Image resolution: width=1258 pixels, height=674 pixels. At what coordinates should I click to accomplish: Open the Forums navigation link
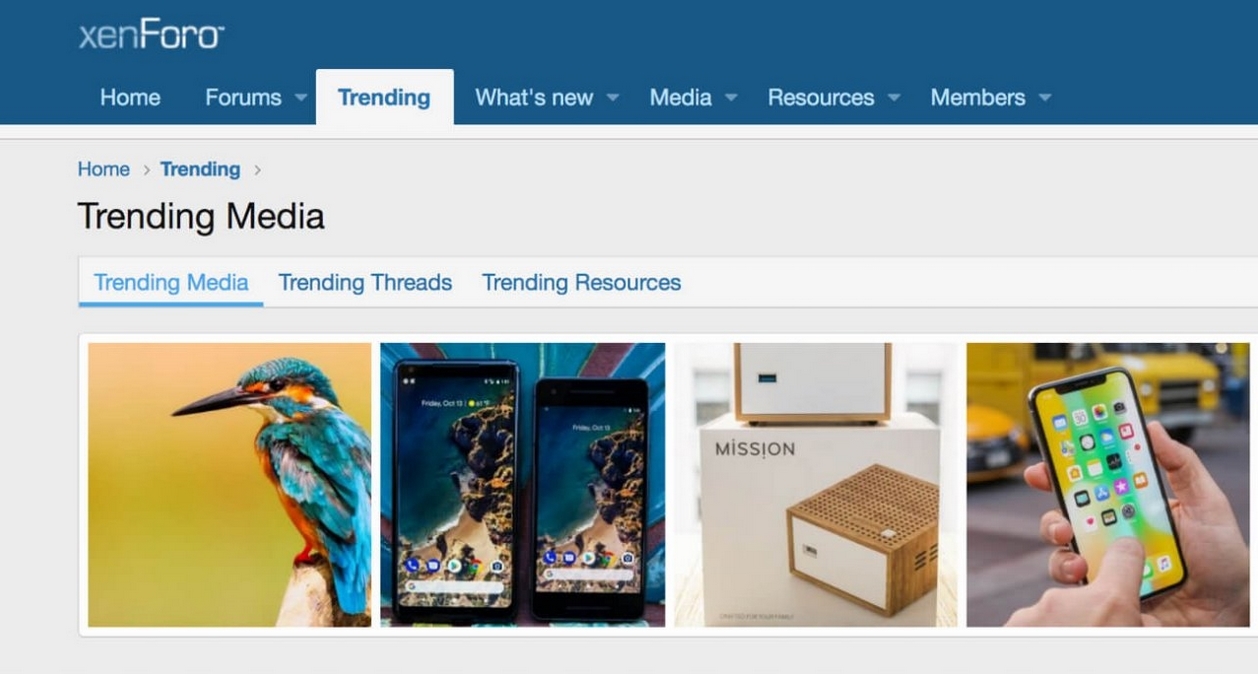[x=243, y=97]
